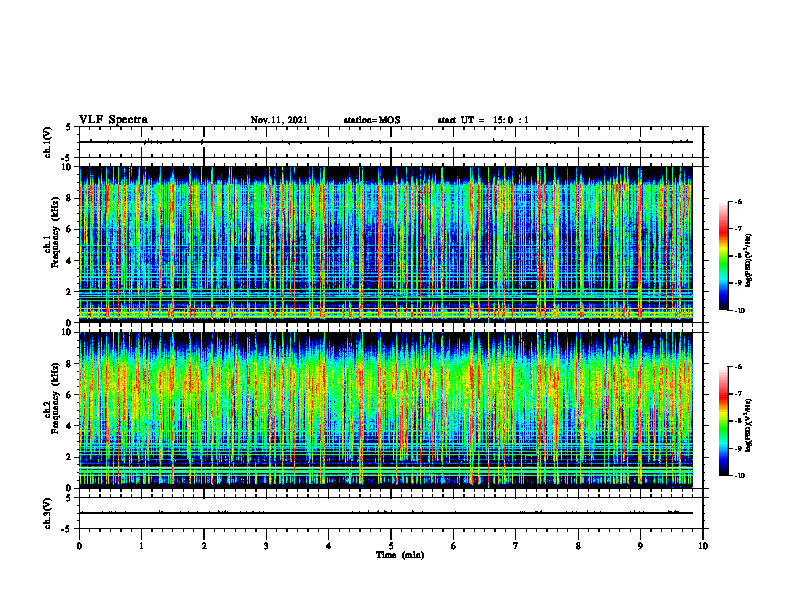Select the ch.1 spectrogram panel
The image size is (792, 612).
coord(386,244)
